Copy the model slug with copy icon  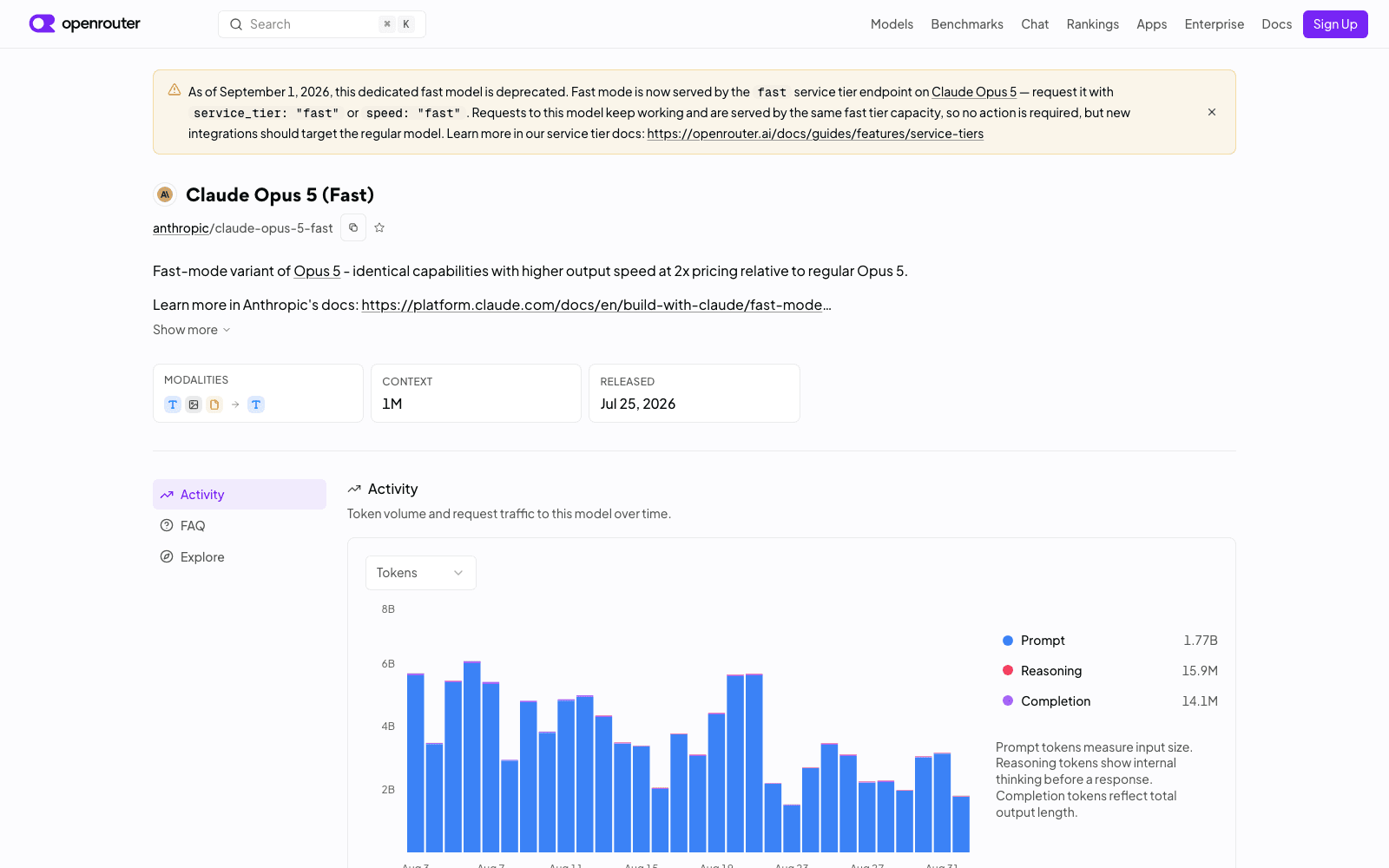click(353, 227)
